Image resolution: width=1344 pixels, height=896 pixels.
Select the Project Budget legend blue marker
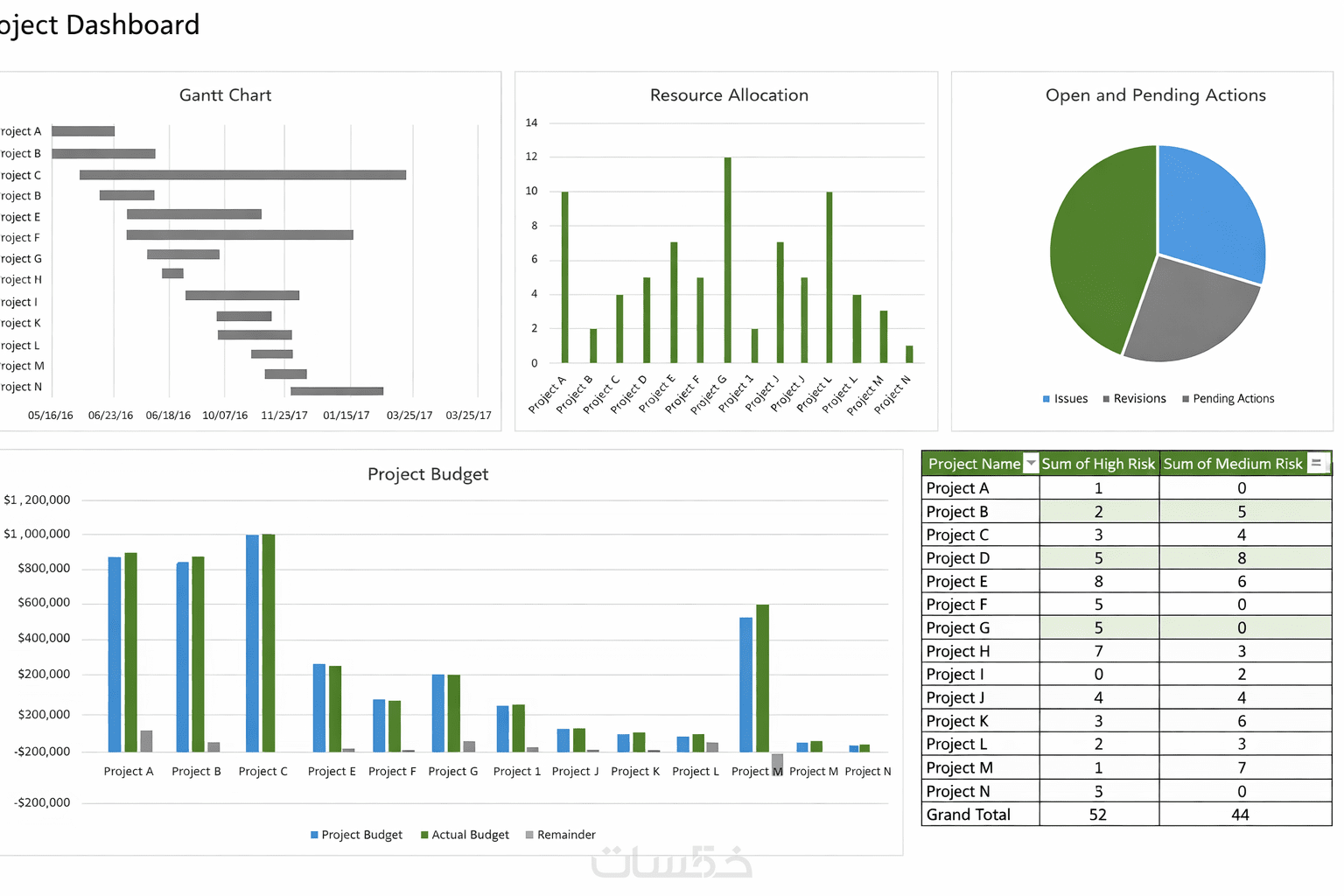tap(314, 835)
